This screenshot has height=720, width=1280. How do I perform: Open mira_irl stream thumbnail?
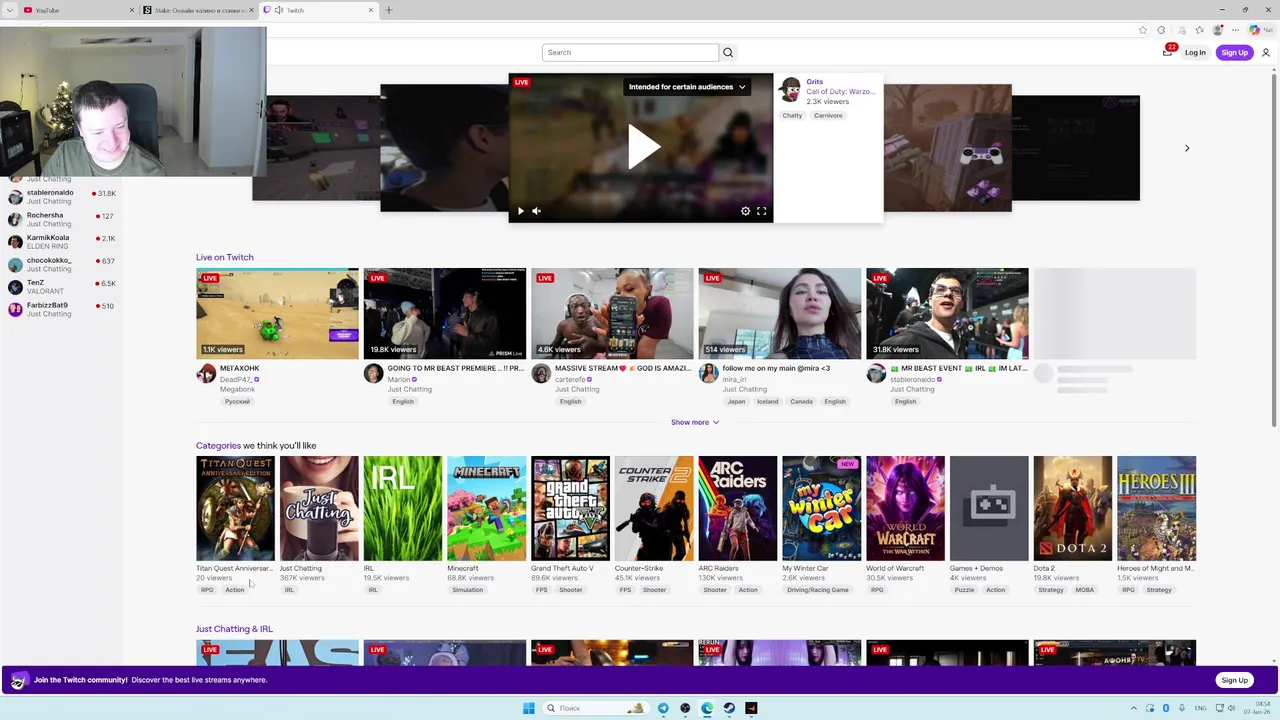(779, 313)
